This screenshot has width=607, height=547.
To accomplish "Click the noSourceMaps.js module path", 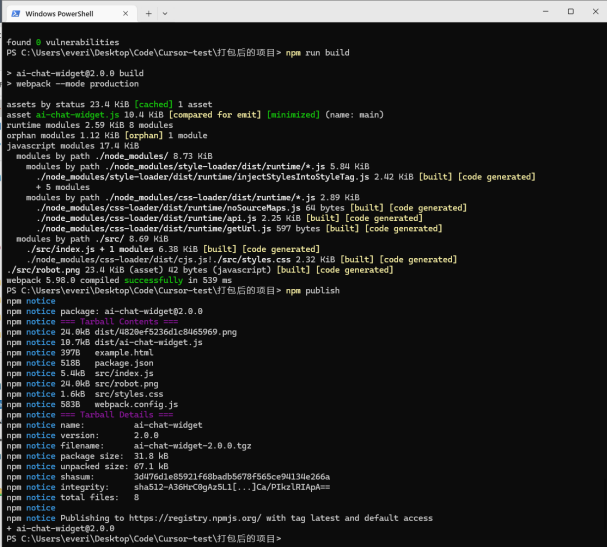I will point(168,207).
